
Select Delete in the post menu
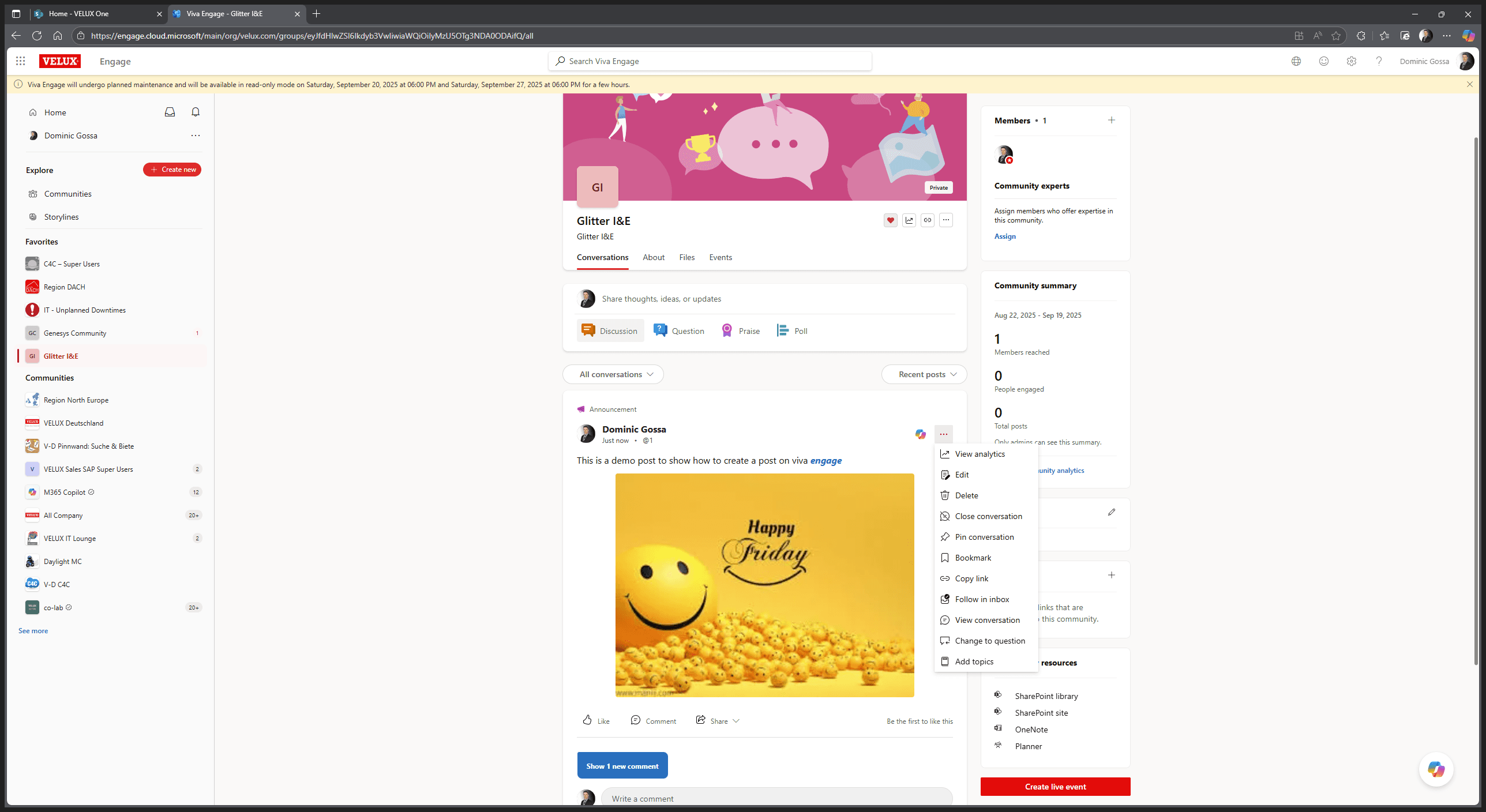pos(986,495)
